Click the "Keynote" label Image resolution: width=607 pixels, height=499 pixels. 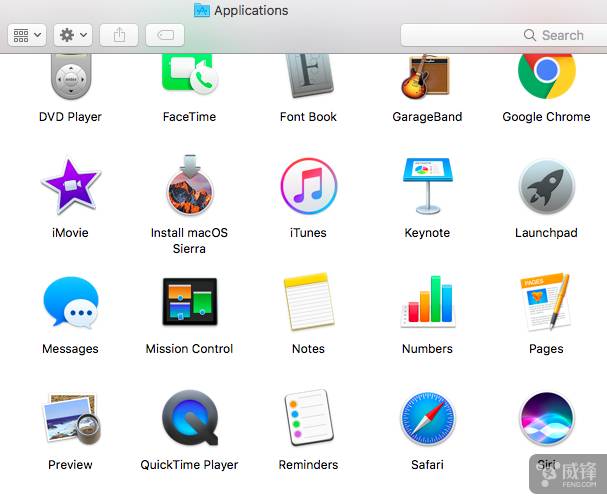[427, 233]
